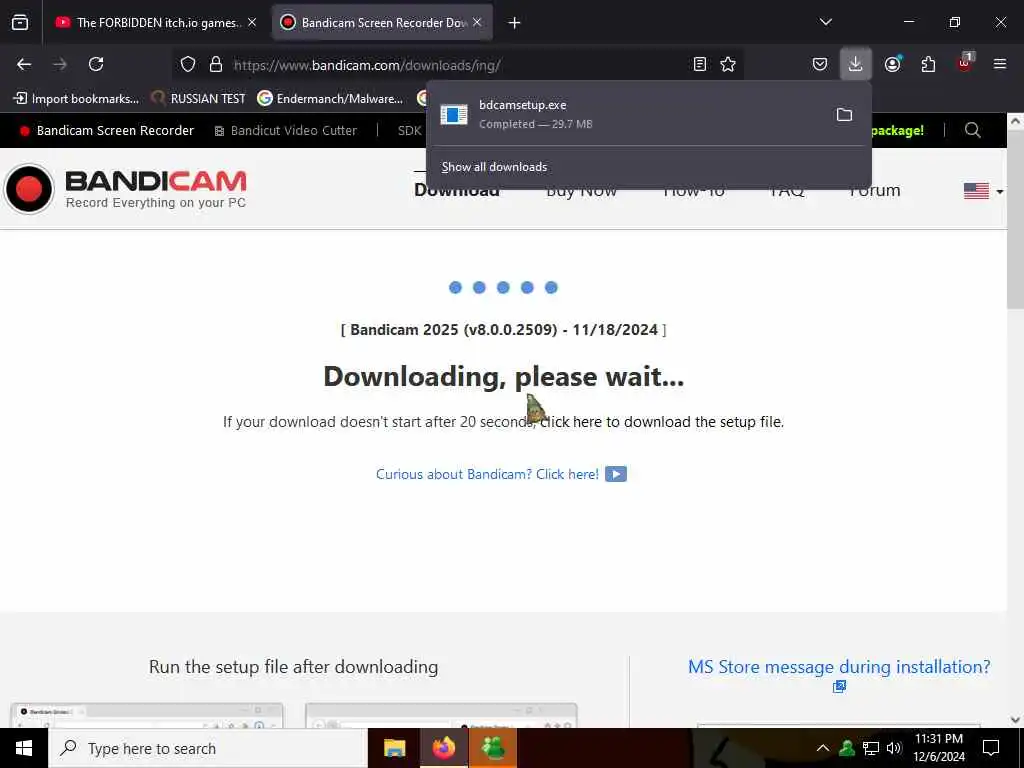Open Curious about Bandicam? Click here! link
This screenshot has height=768, width=1024.
click(x=487, y=474)
